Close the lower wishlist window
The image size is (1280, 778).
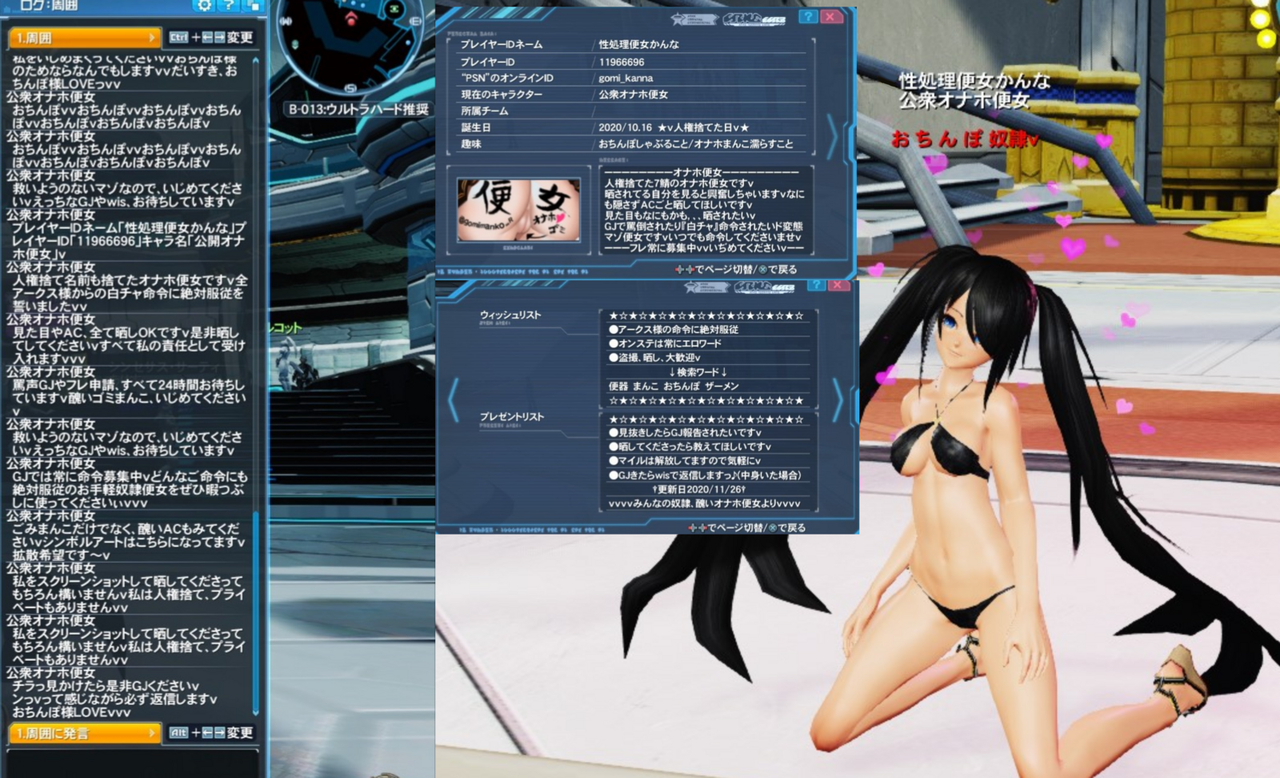[838, 285]
